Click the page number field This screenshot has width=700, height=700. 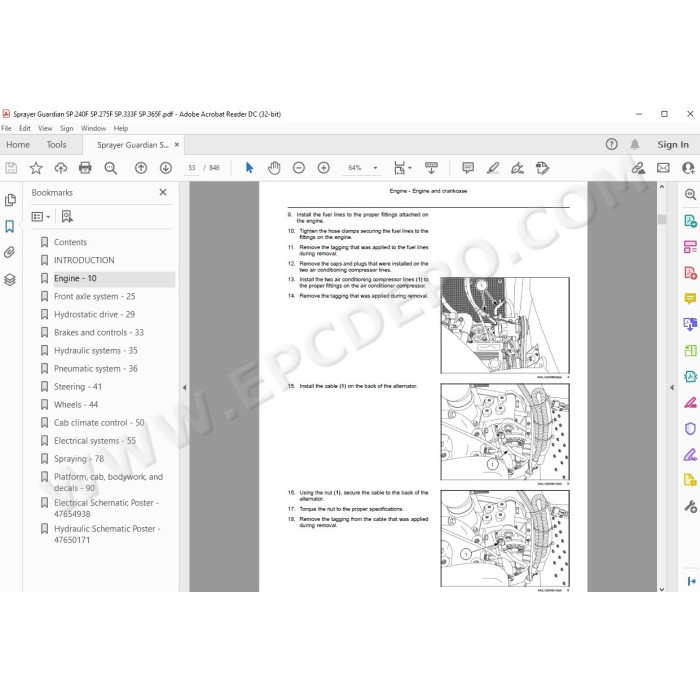tap(192, 168)
